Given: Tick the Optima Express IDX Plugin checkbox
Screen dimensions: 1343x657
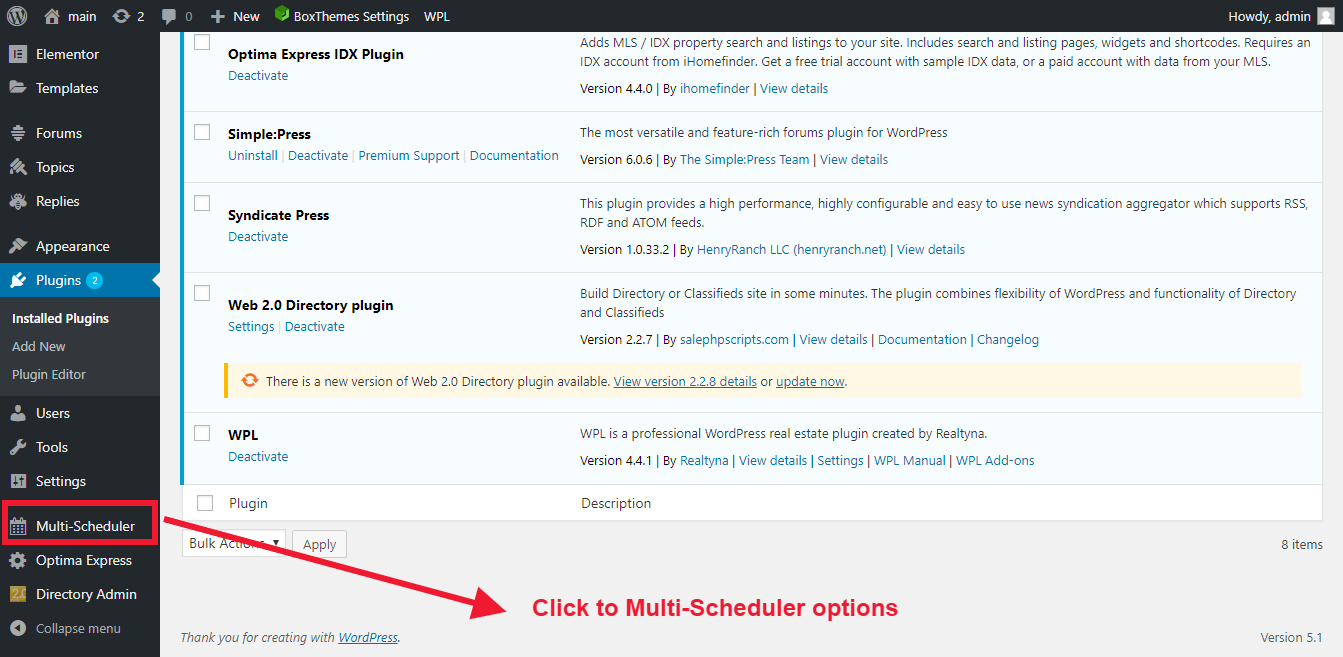Looking at the screenshot, I should click(x=202, y=42).
